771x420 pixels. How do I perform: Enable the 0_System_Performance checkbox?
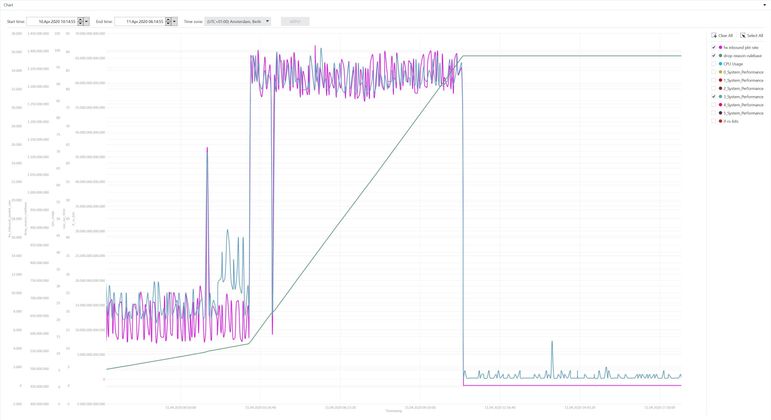tap(713, 71)
